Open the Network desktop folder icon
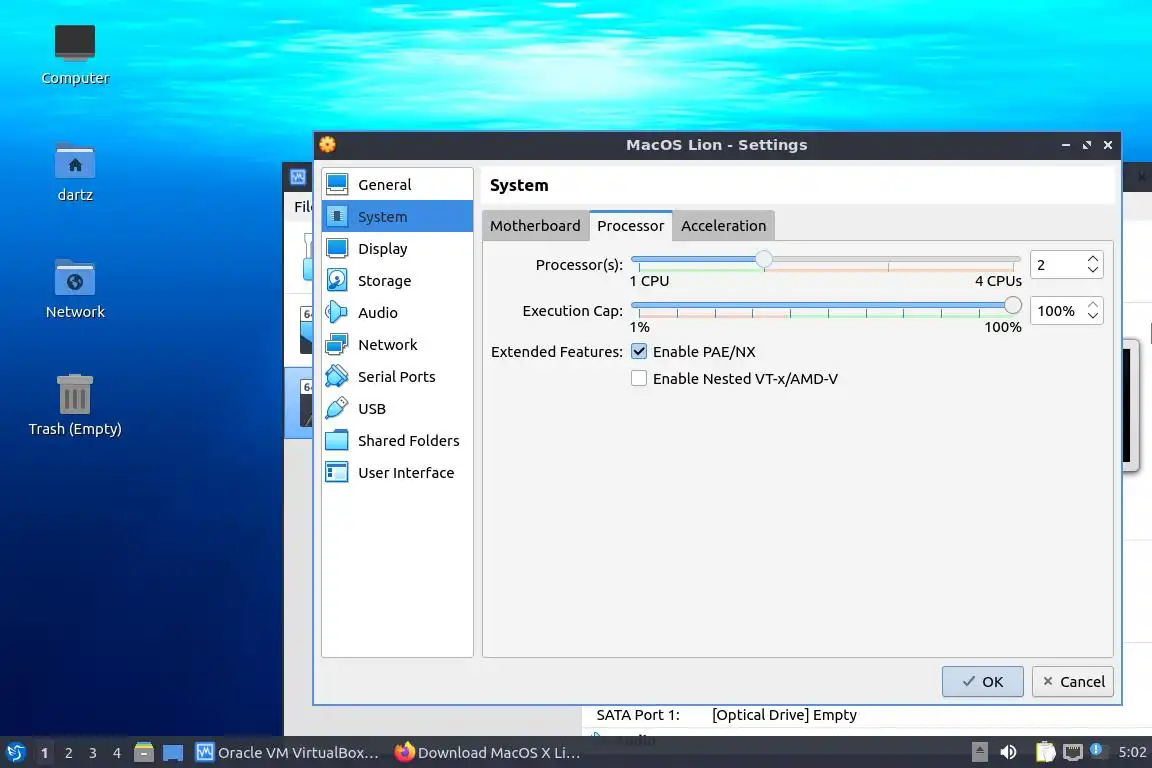Image resolution: width=1152 pixels, height=768 pixels. pos(75,278)
